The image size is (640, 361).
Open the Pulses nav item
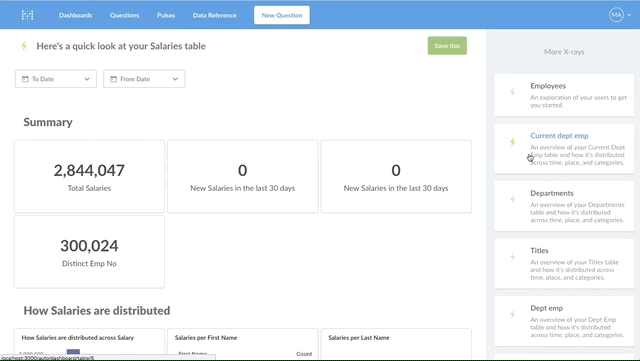166,15
